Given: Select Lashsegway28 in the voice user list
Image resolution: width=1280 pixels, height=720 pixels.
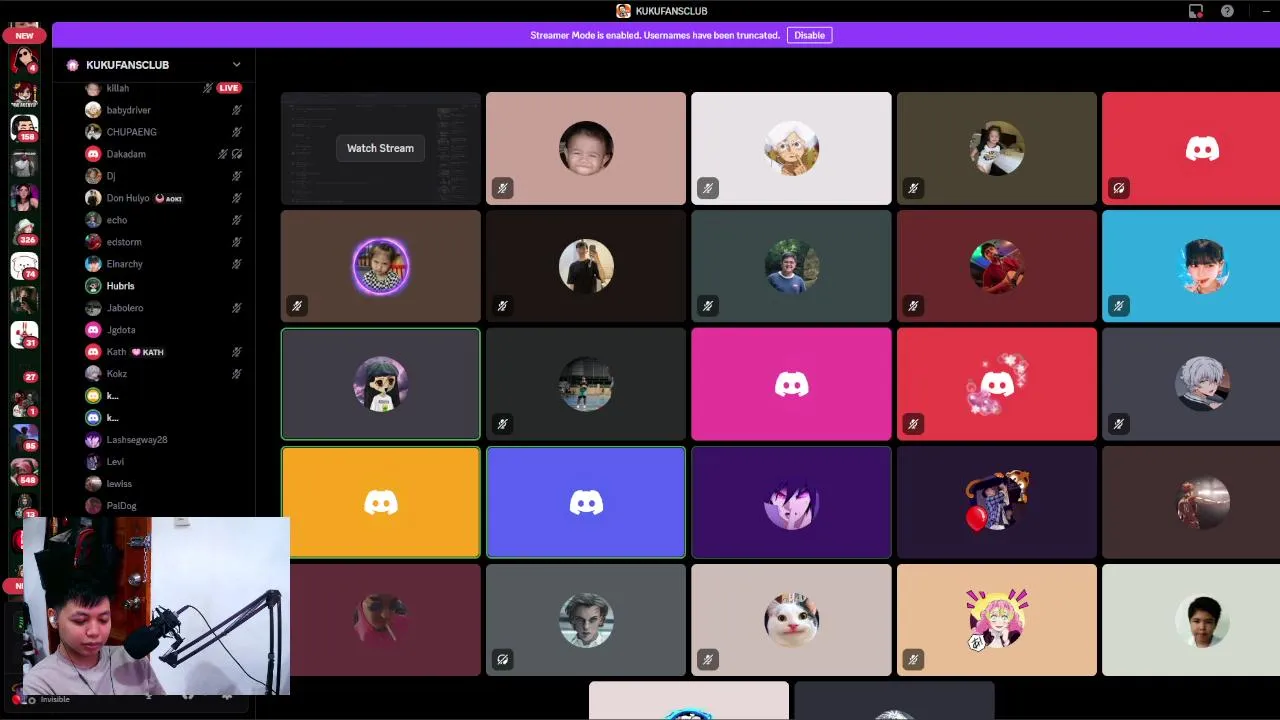Looking at the screenshot, I should [137, 440].
